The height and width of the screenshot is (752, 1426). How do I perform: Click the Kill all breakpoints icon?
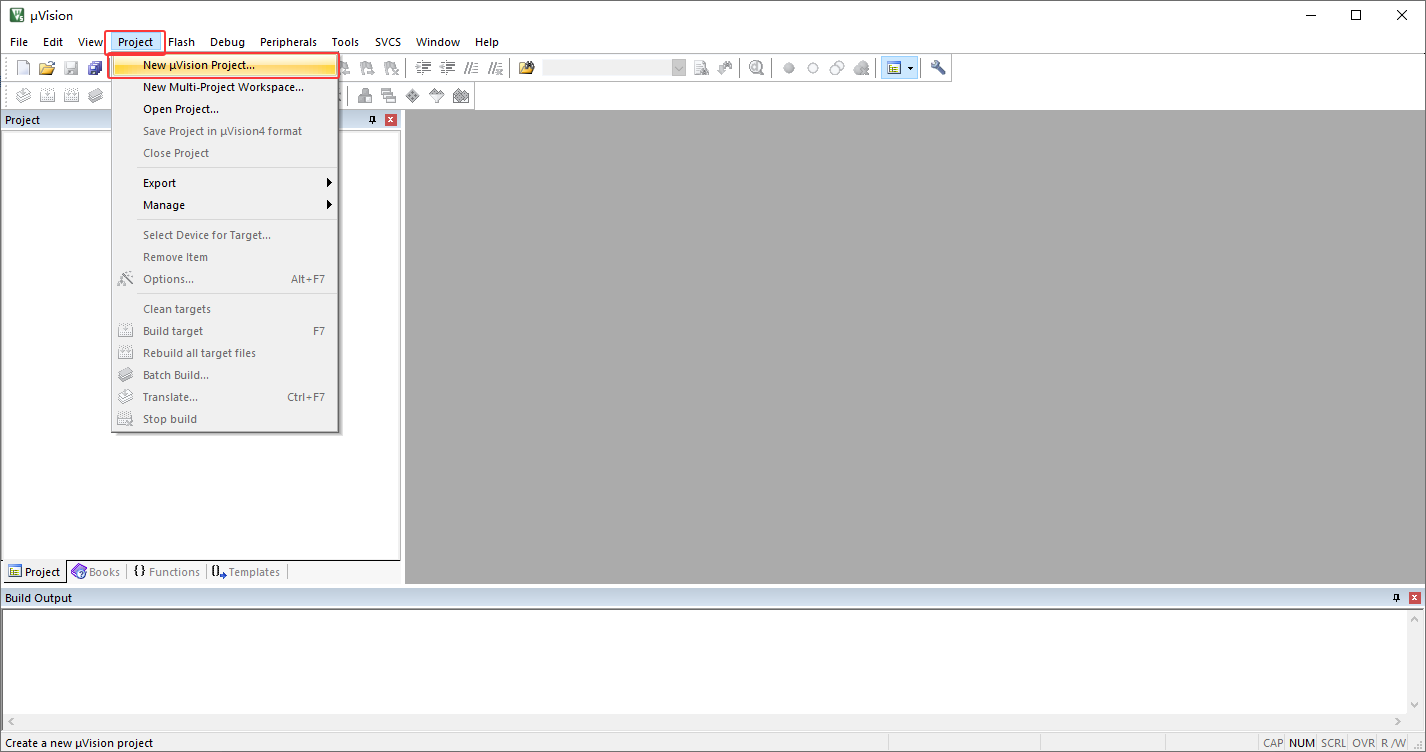click(861, 68)
